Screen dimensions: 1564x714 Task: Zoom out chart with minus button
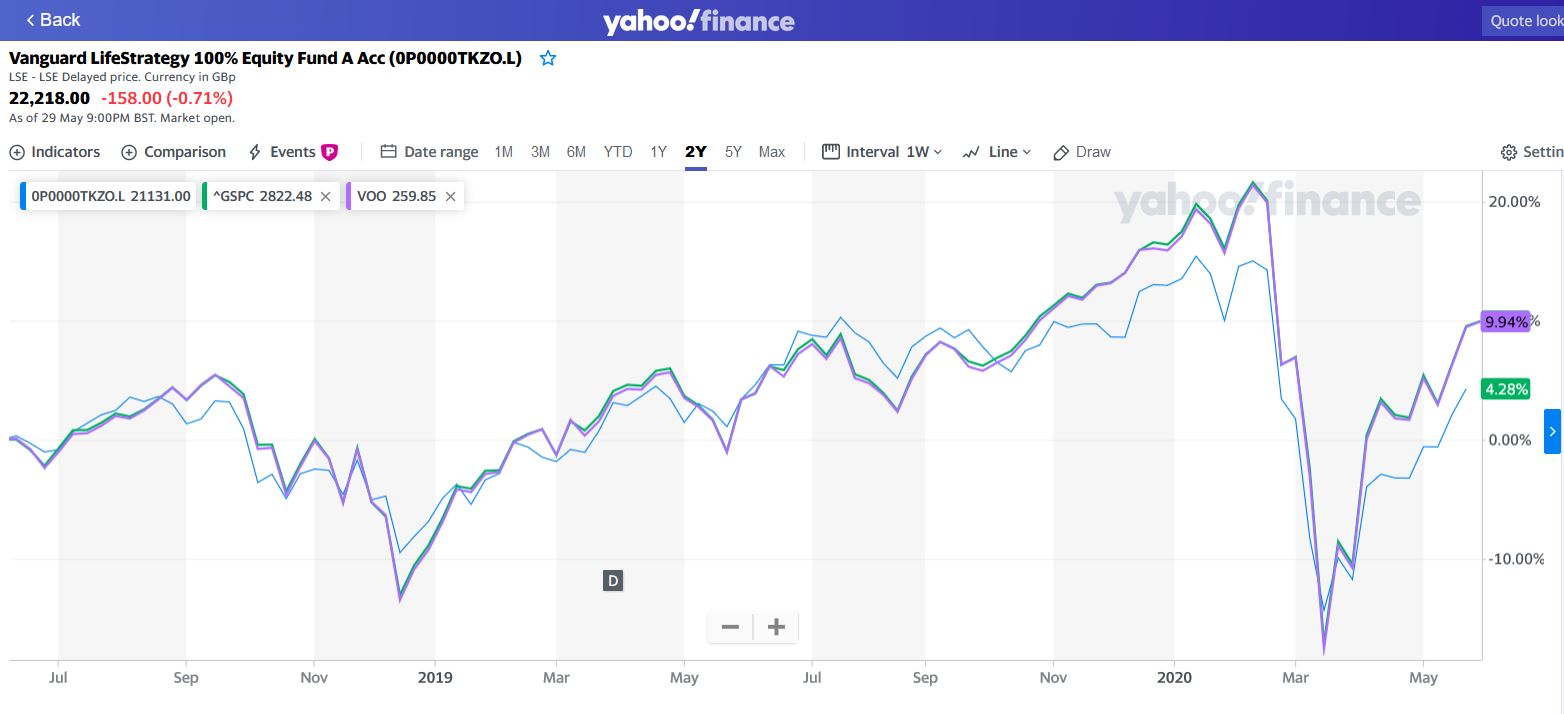point(730,627)
